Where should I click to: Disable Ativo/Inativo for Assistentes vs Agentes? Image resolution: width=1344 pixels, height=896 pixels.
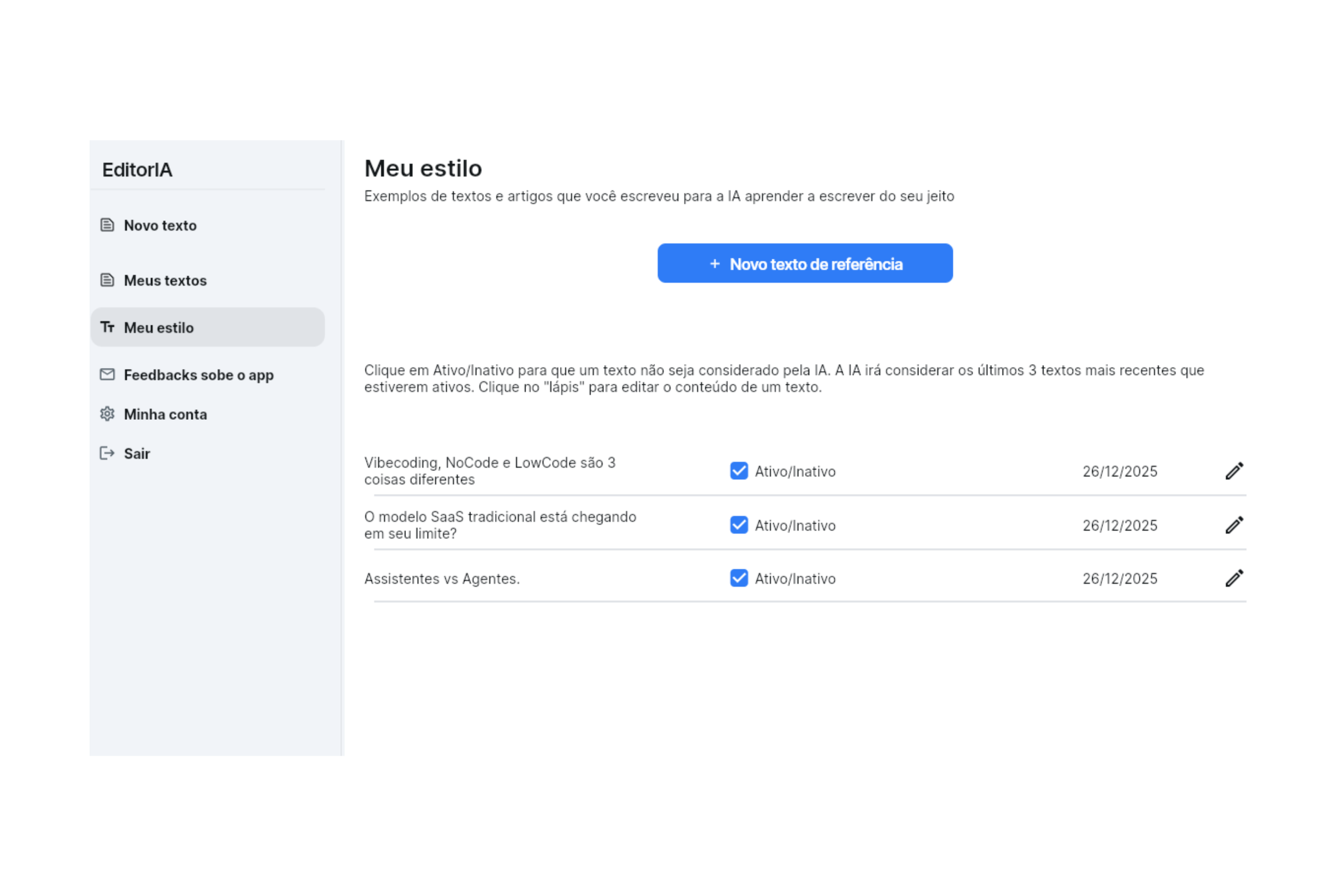point(739,578)
